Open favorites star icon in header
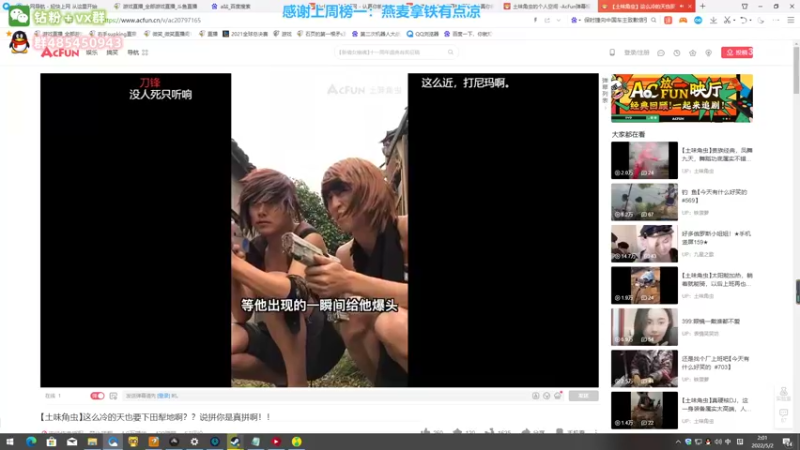 click(692, 53)
